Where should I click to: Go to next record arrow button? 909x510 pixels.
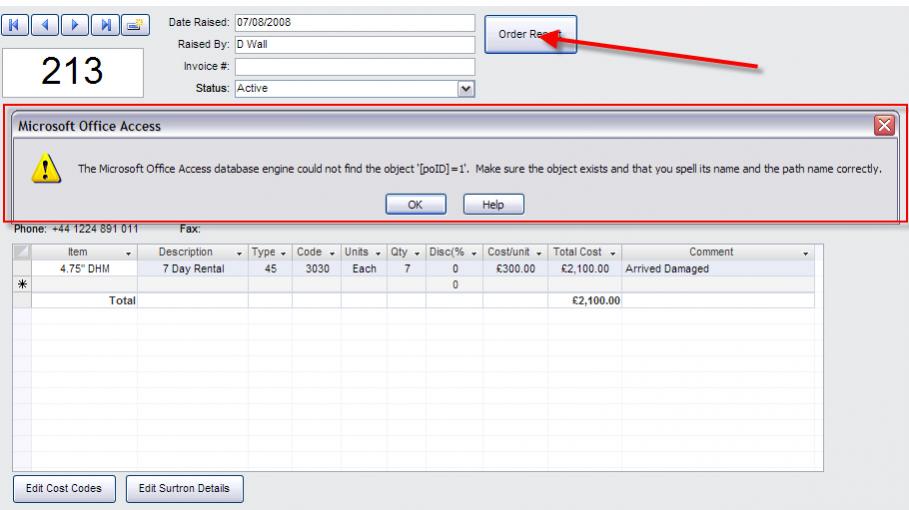[75, 25]
